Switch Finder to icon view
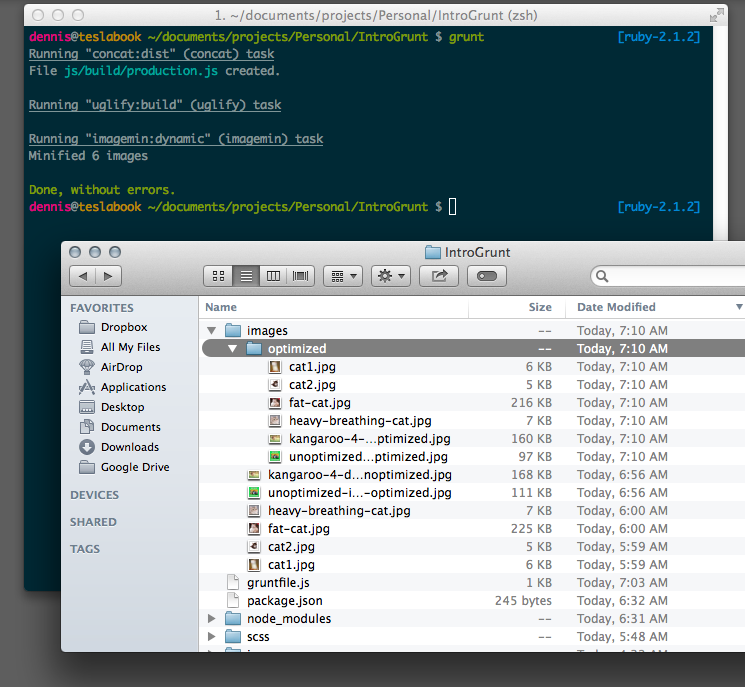745x687 pixels. (x=218, y=276)
